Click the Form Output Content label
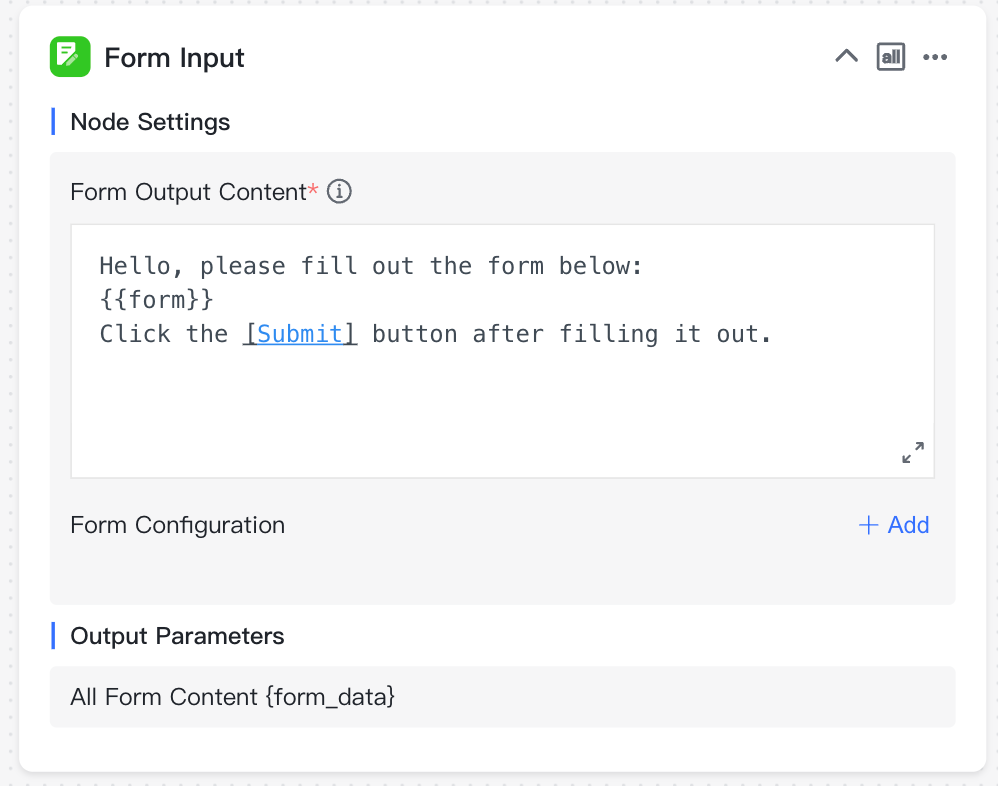This screenshot has height=786, width=998. (188, 192)
